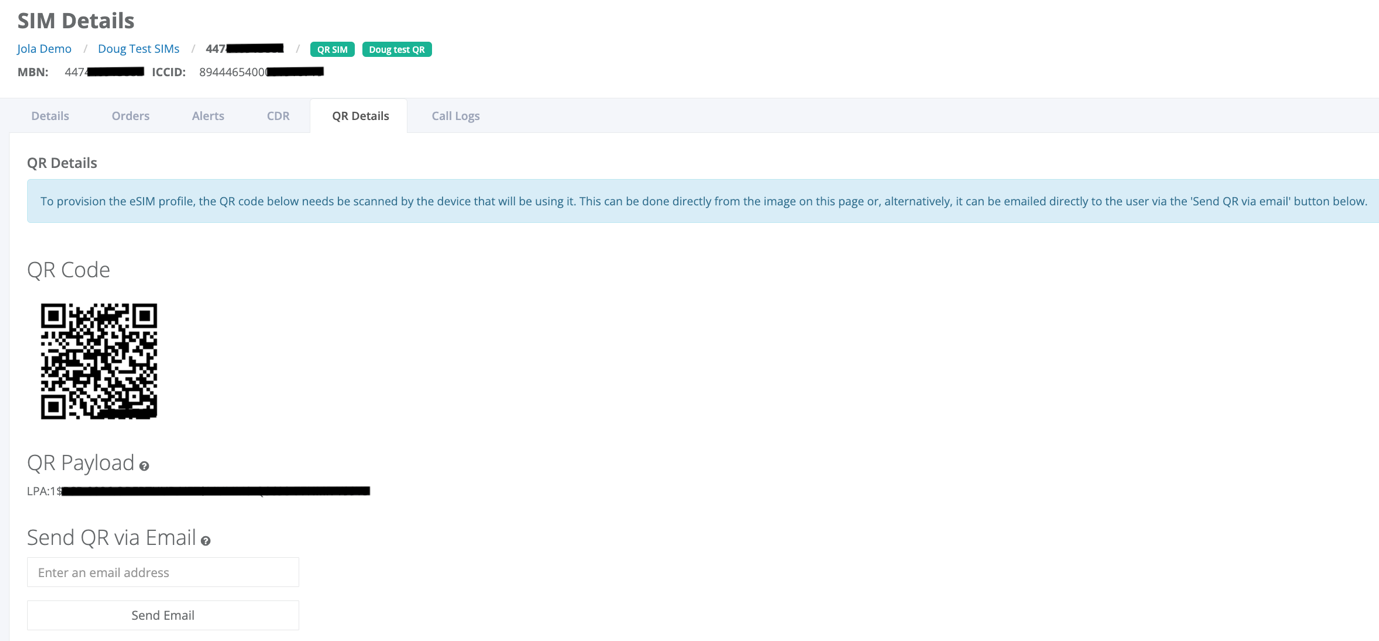Viewport: 1379px width, 641px height.
Task: Click the Send Email button
Action: [163, 615]
